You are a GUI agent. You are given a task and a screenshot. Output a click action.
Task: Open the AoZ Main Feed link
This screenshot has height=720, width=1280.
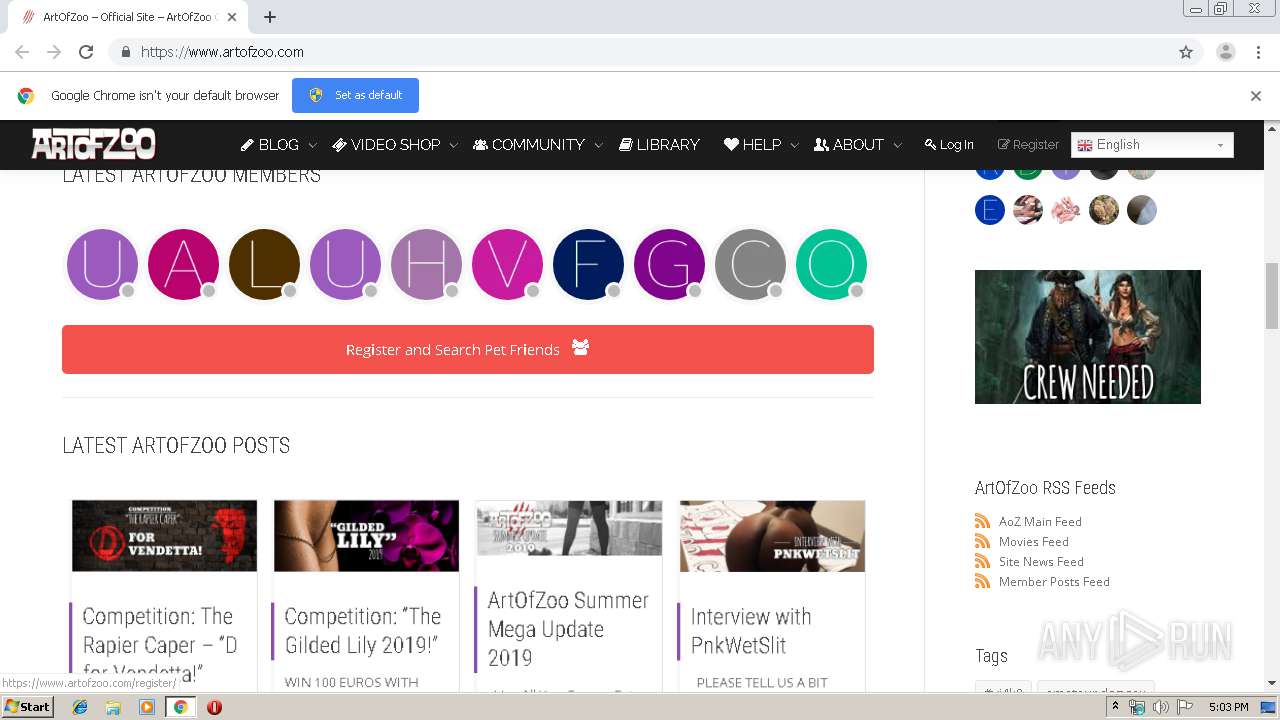(1040, 521)
